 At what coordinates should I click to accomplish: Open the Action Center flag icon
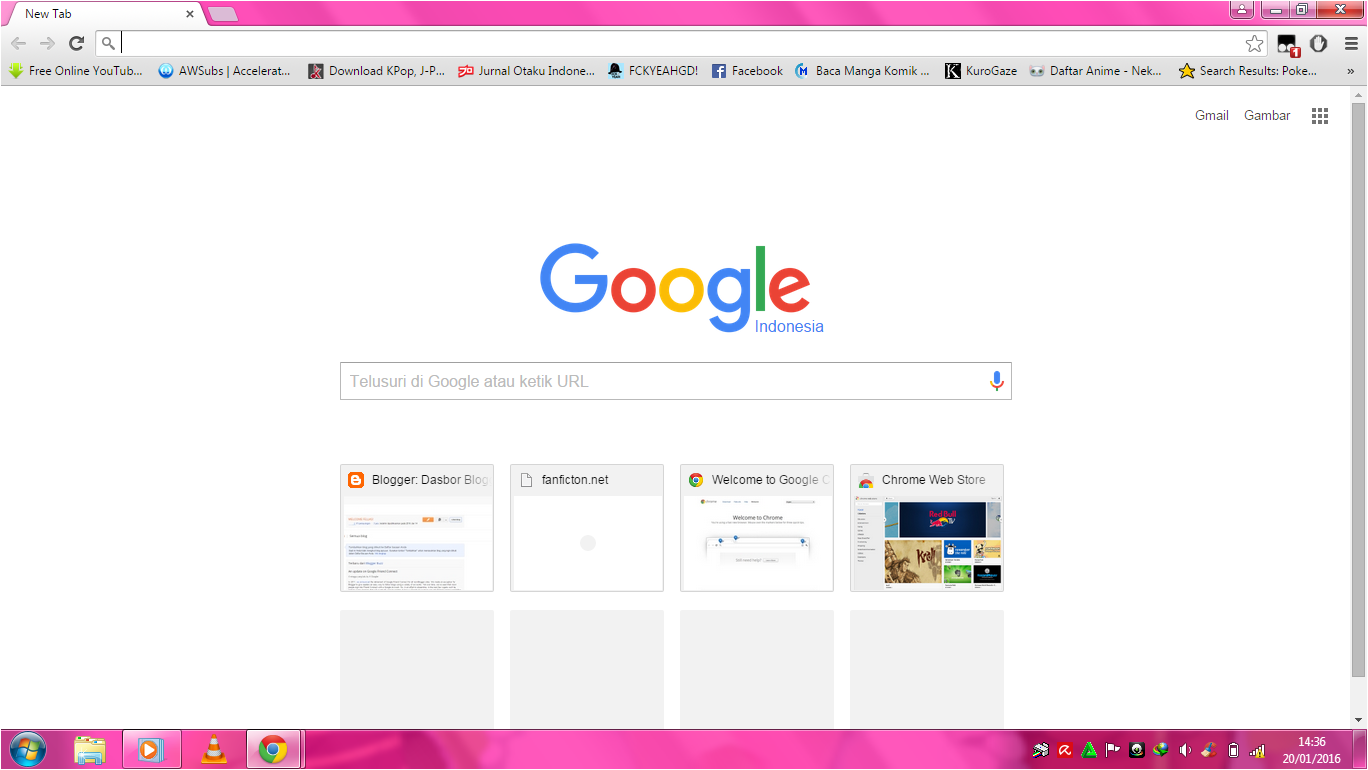[1113, 750]
